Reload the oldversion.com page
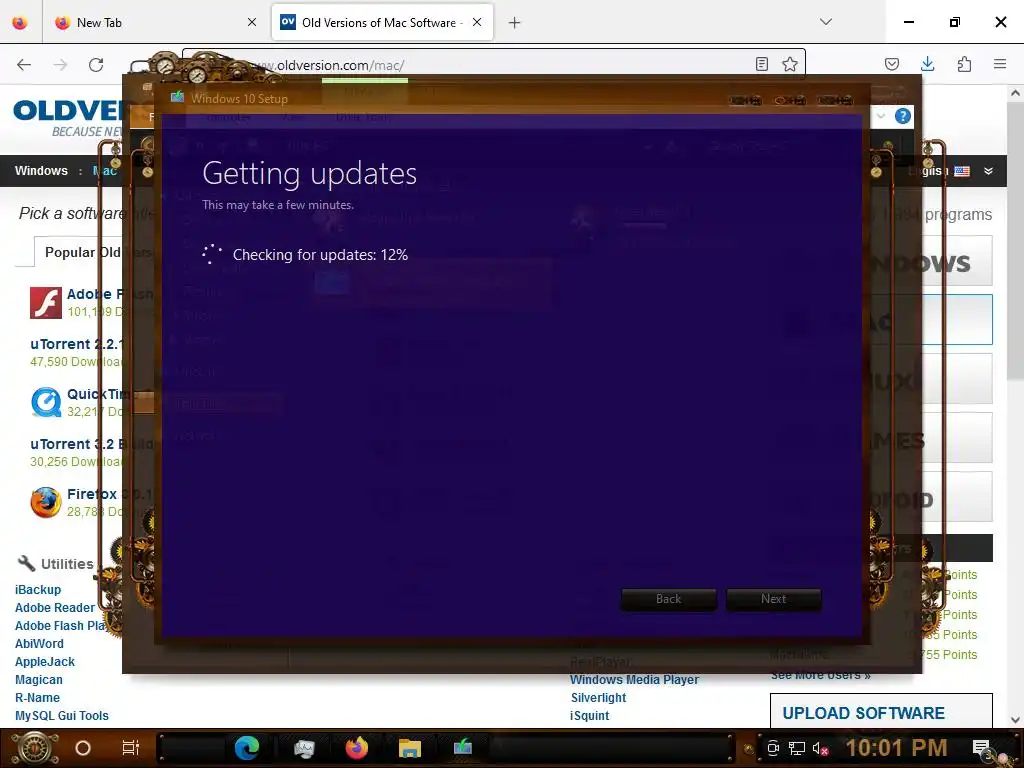 click(x=96, y=64)
